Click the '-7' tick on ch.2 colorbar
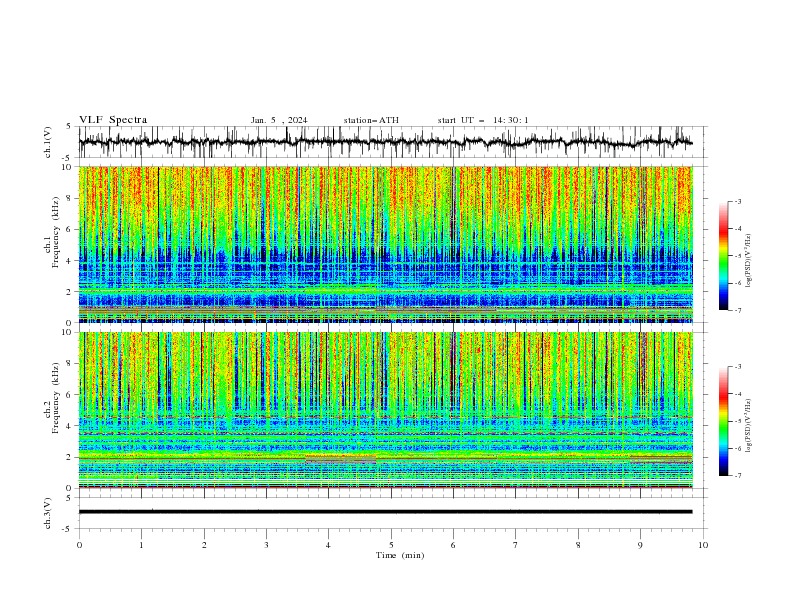This screenshot has width=792, height=612. [737, 476]
